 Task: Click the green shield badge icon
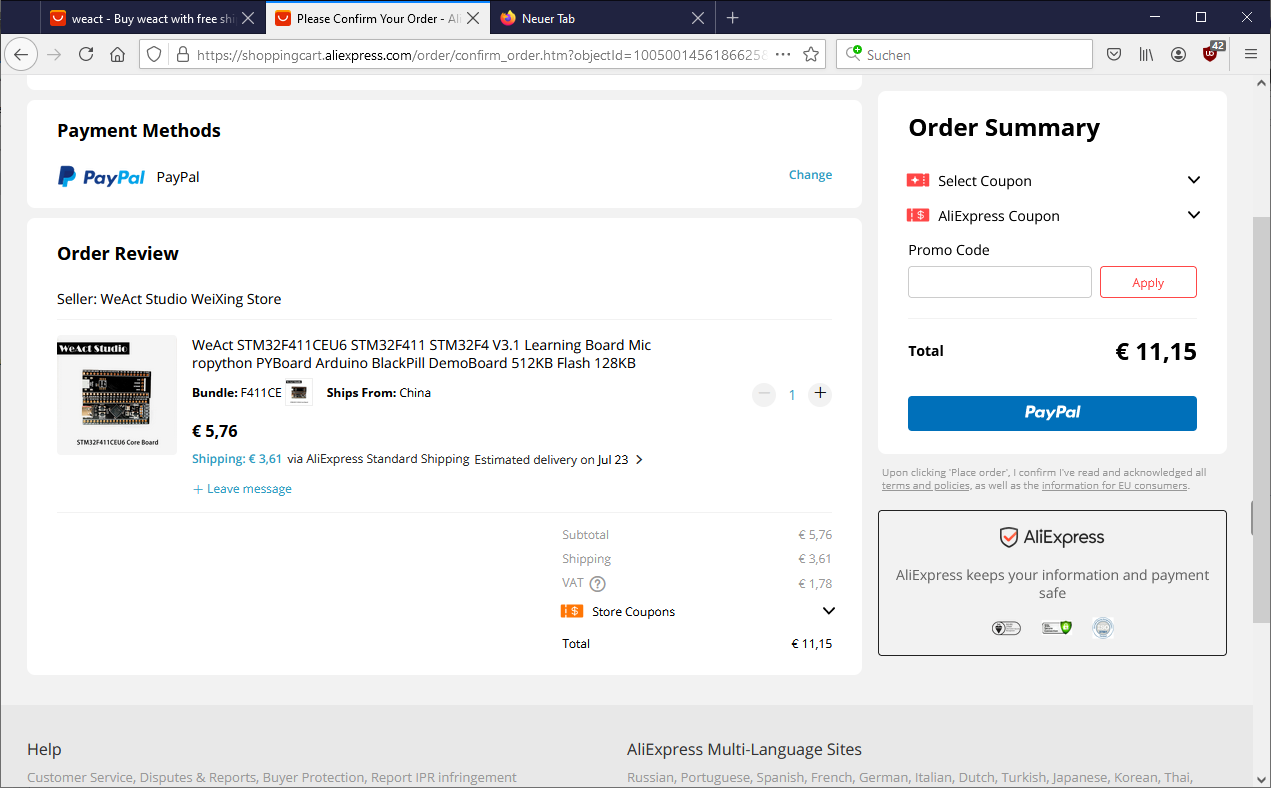[1056, 628]
